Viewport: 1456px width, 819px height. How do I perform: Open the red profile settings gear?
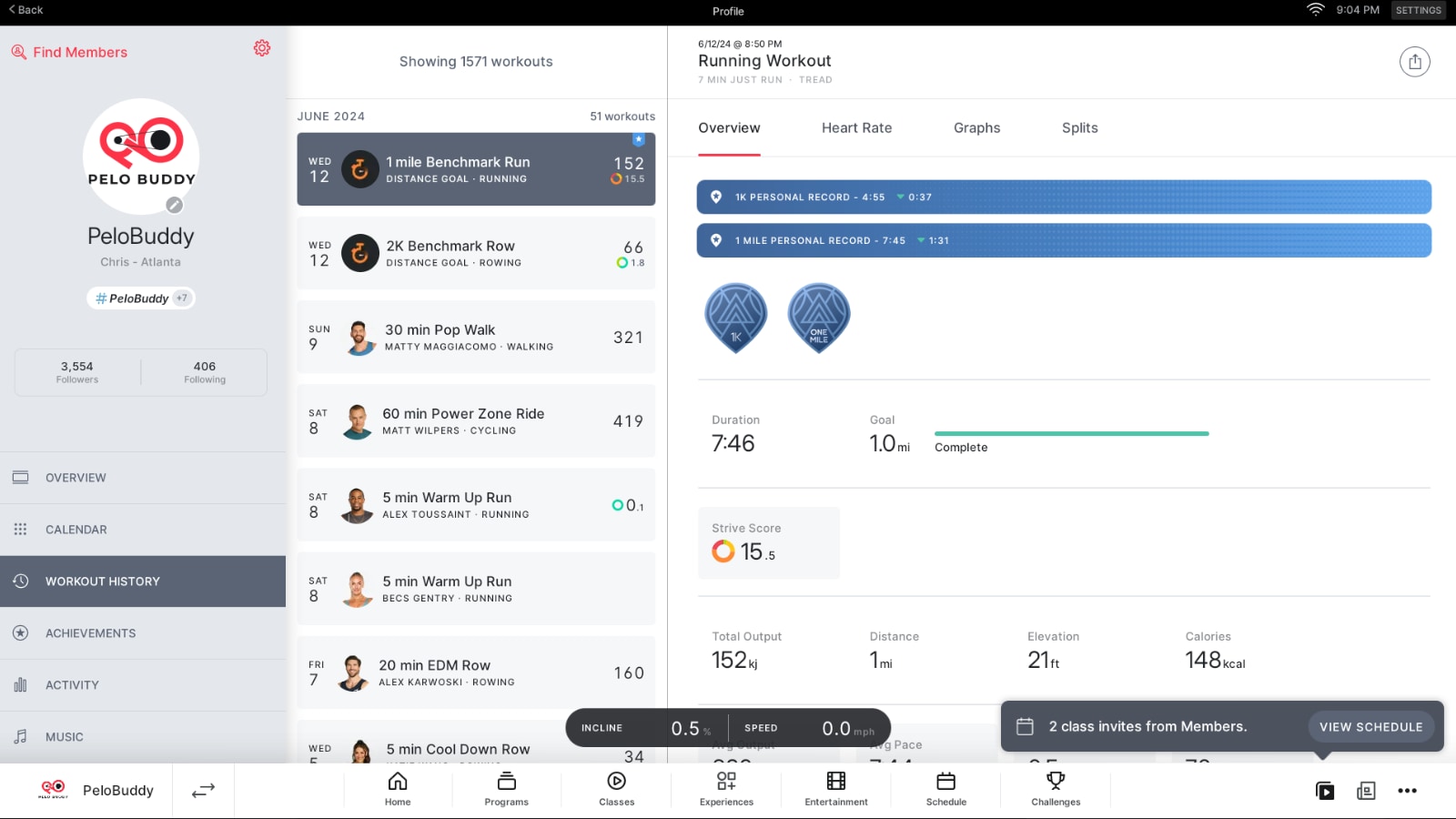click(262, 48)
